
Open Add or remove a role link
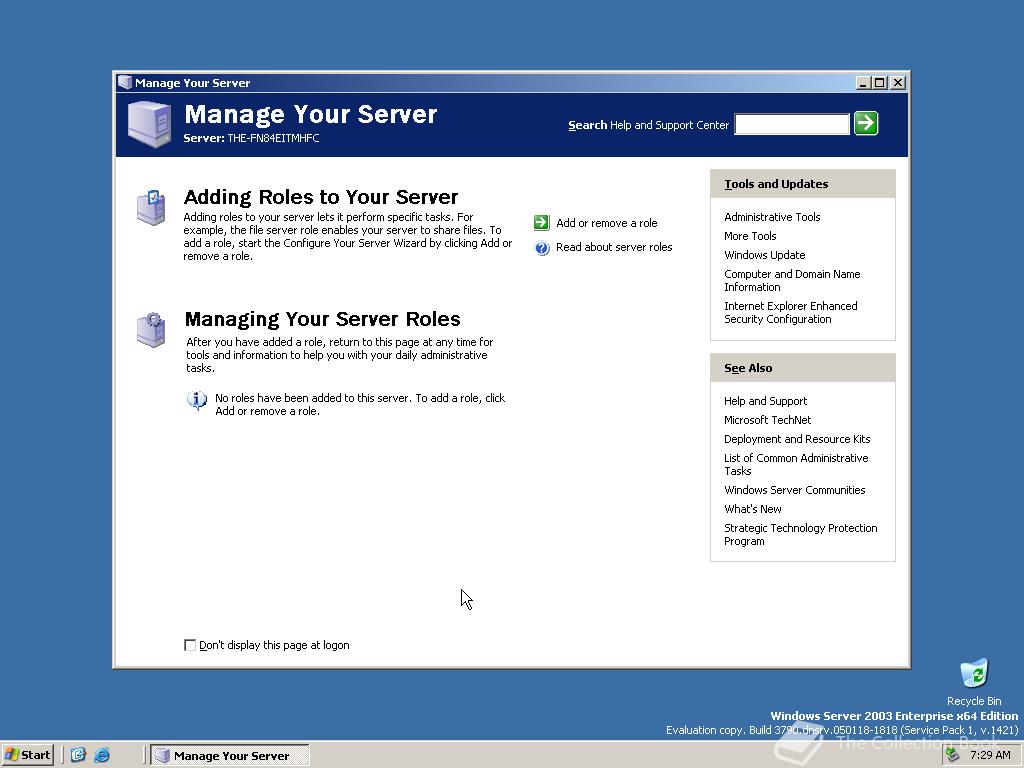(x=607, y=223)
